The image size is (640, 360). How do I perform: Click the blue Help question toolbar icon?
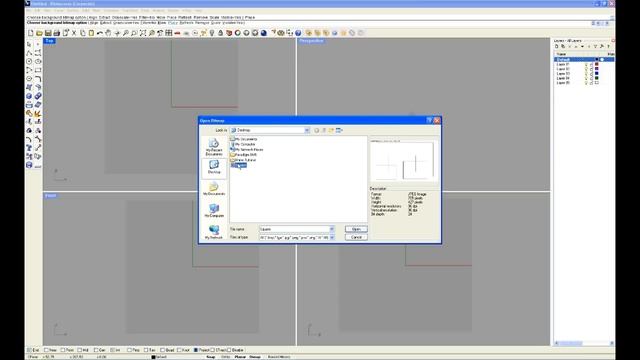298,33
